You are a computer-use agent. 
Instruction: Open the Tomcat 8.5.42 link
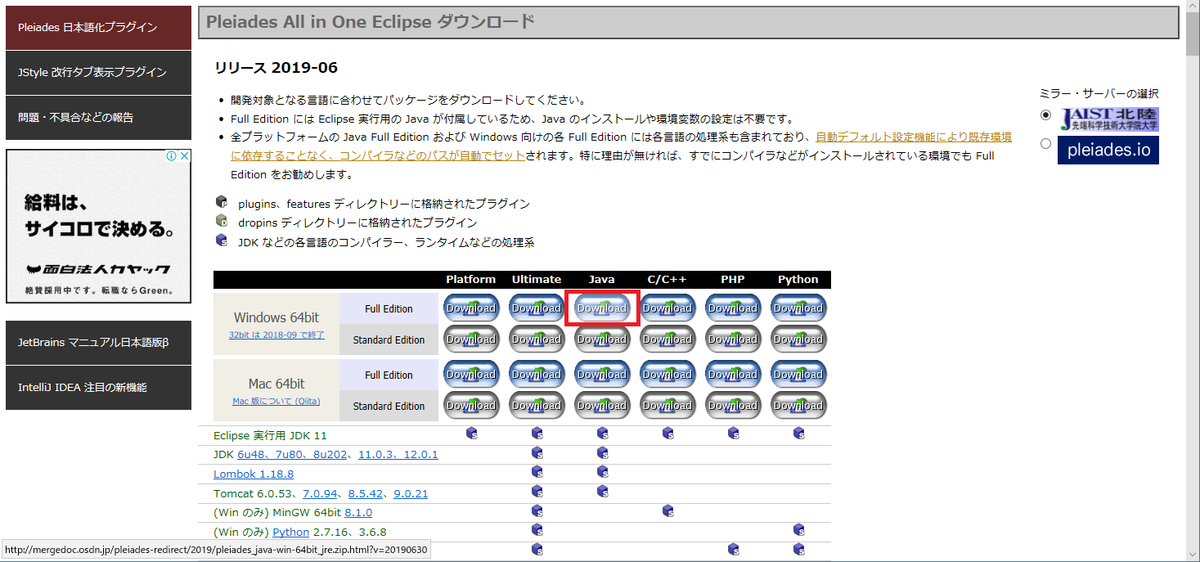pyautogui.click(x=366, y=493)
